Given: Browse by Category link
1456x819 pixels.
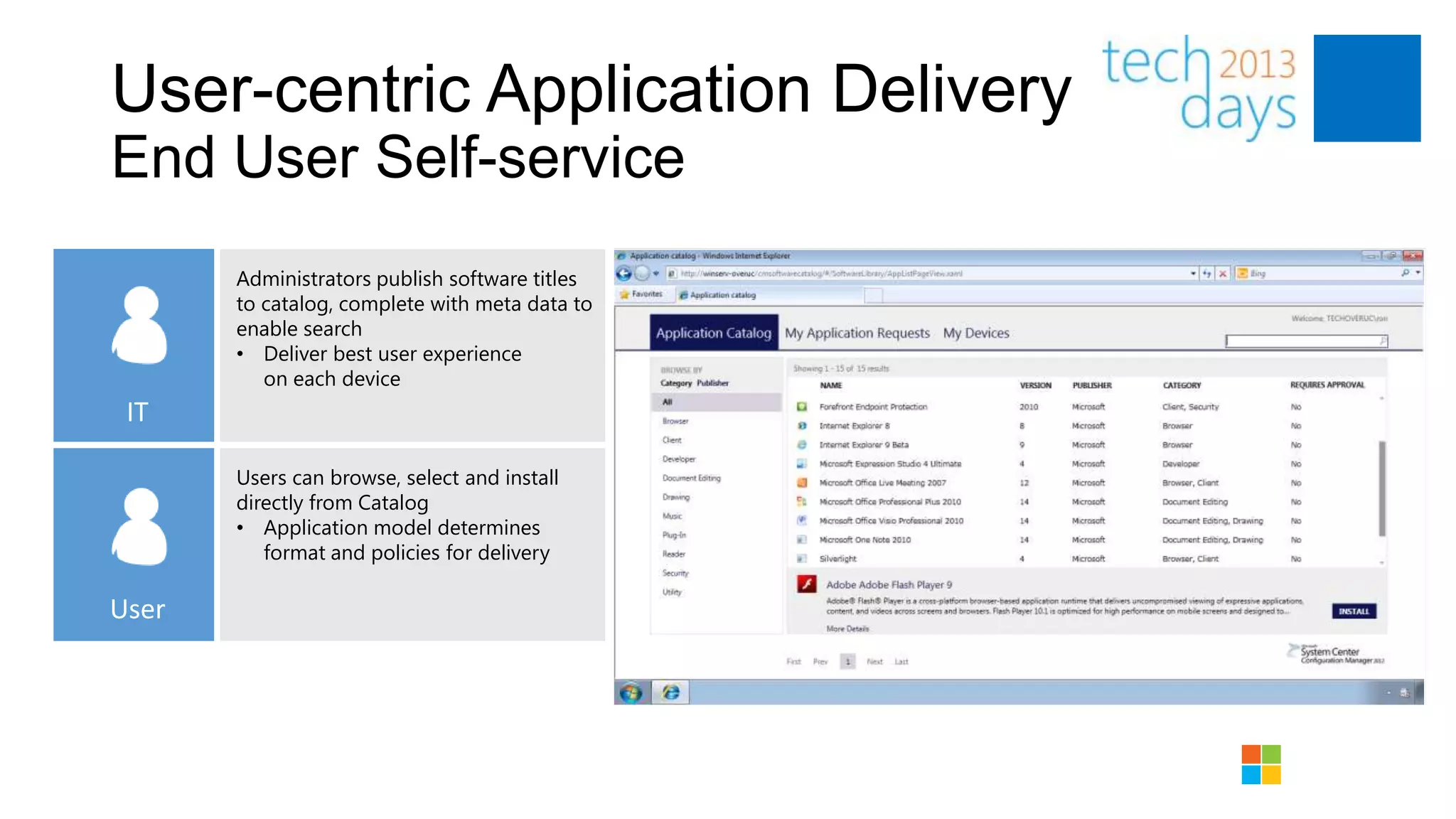Looking at the screenshot, I should pos(676,383).
